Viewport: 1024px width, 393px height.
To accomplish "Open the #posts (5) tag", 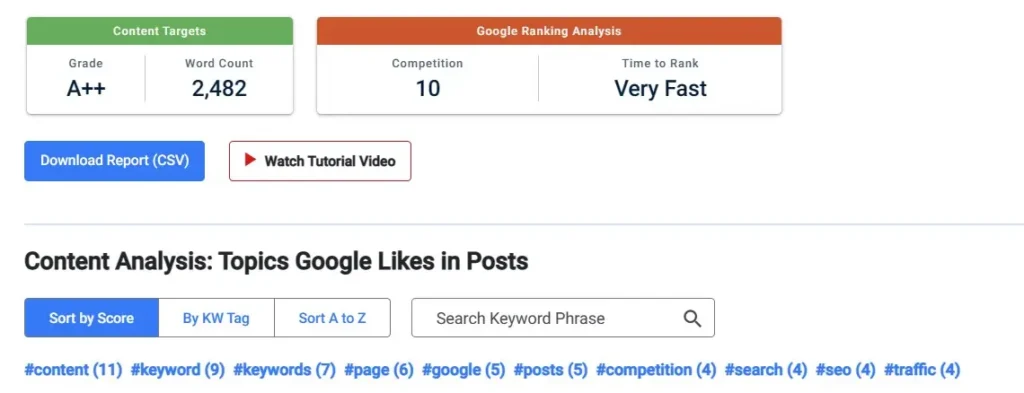I will 551,370.
